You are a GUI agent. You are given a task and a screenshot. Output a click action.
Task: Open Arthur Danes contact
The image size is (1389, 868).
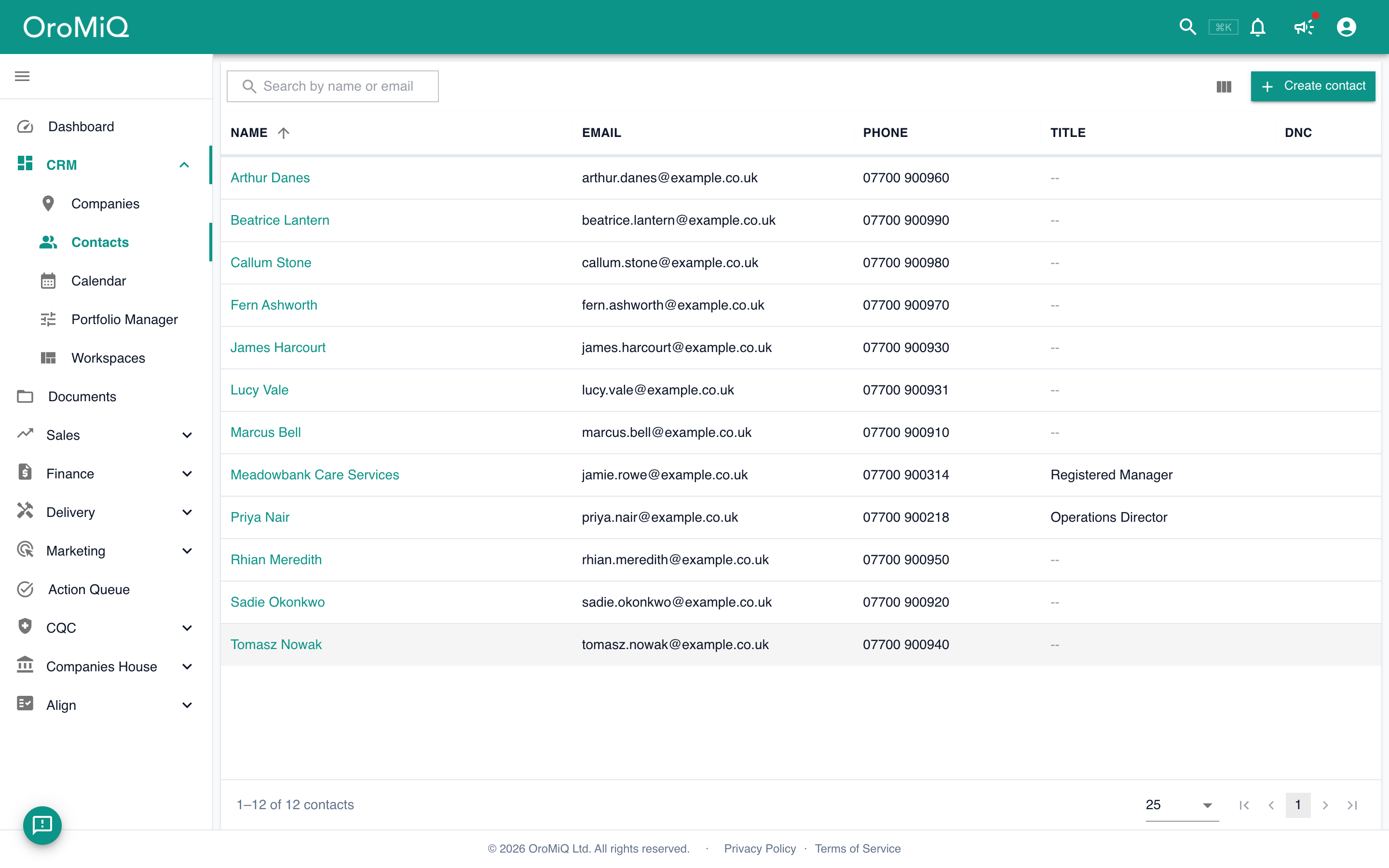coord(271,178)
